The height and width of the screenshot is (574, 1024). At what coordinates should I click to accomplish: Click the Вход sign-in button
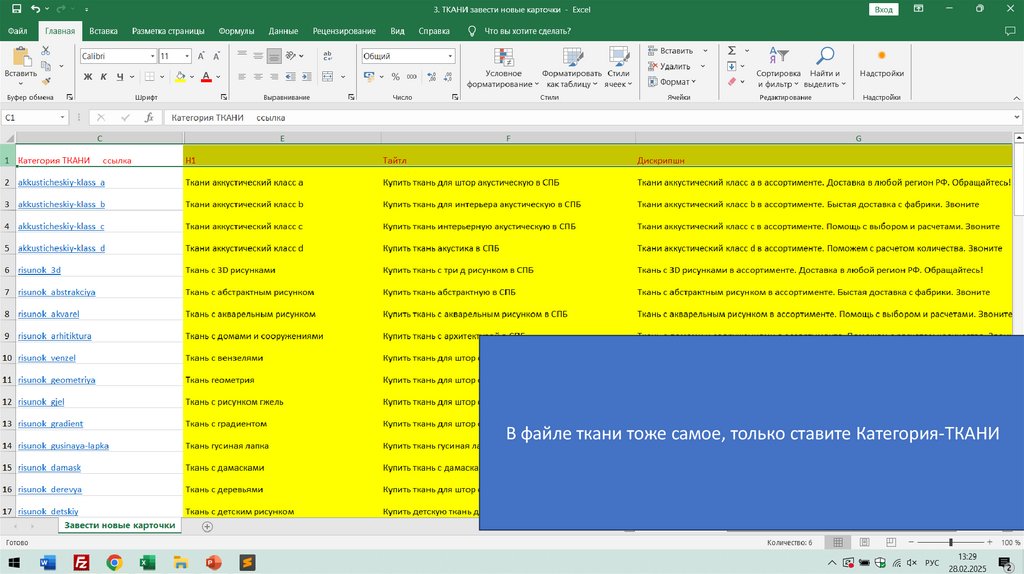click(884, 9)
